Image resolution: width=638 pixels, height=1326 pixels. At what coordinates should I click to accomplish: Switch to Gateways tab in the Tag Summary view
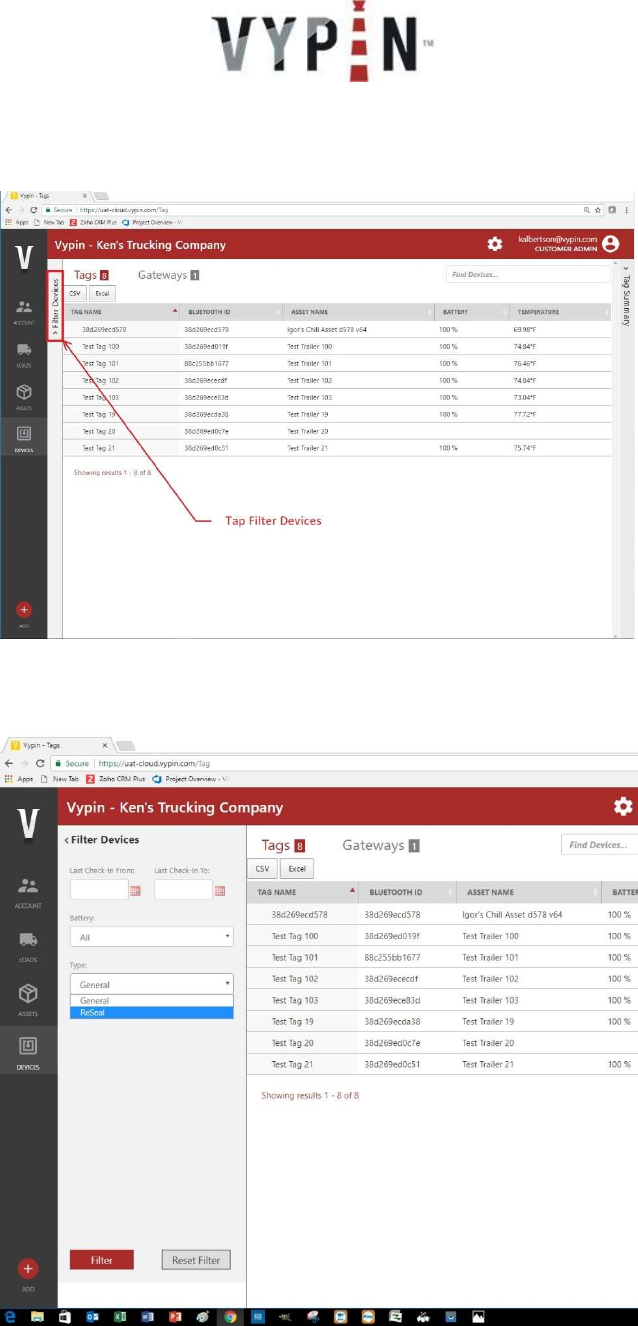[x=169, y=274]
